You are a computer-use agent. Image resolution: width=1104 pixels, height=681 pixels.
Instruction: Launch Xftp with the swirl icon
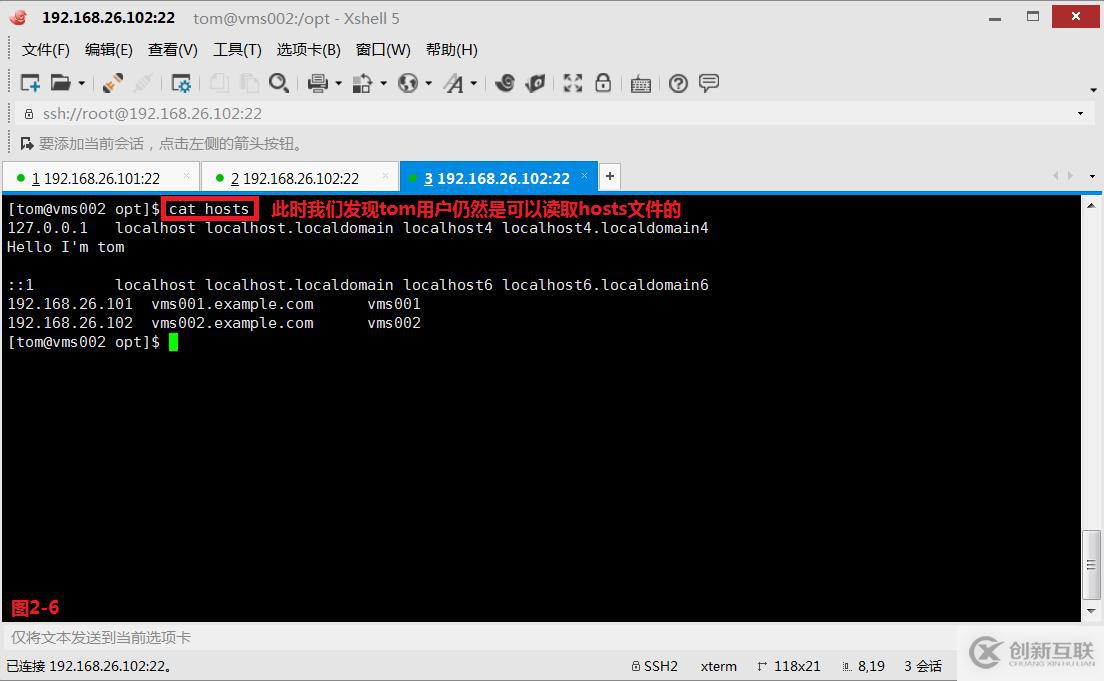505,83
